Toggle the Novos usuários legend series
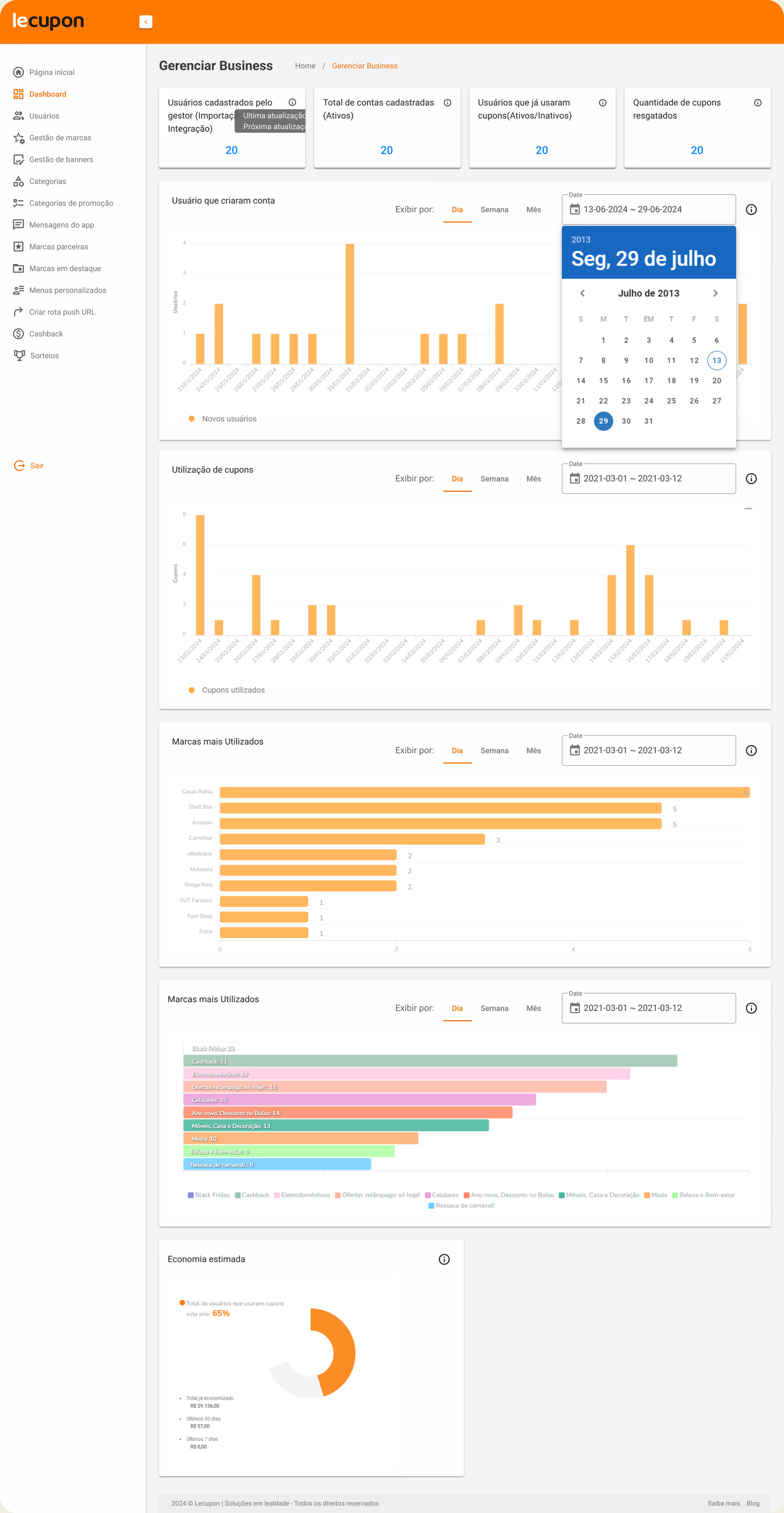 tap(222, 419)
